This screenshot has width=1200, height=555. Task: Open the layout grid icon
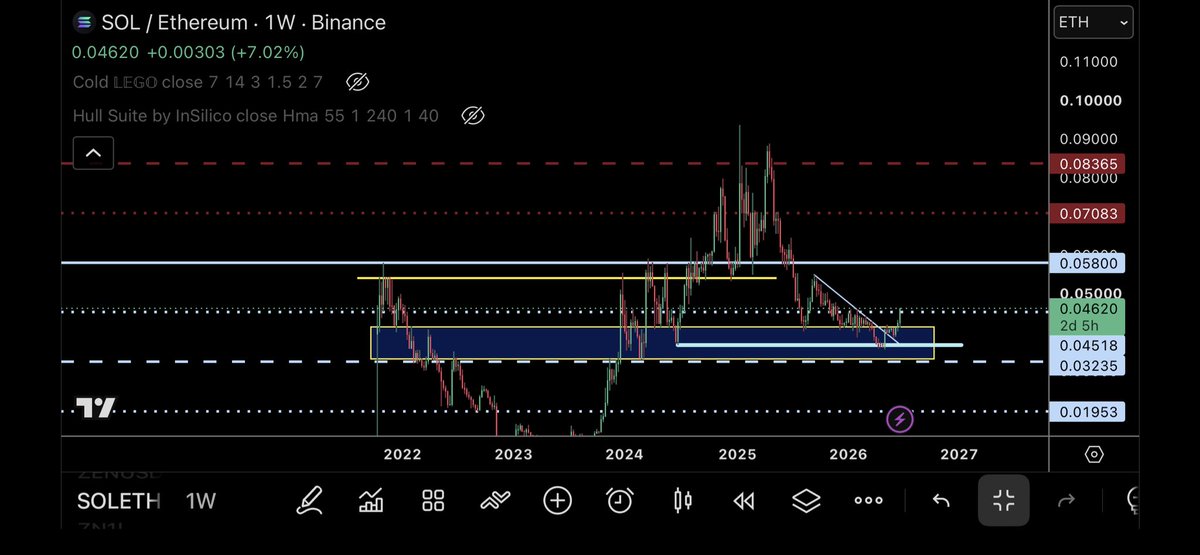point(433,500)
